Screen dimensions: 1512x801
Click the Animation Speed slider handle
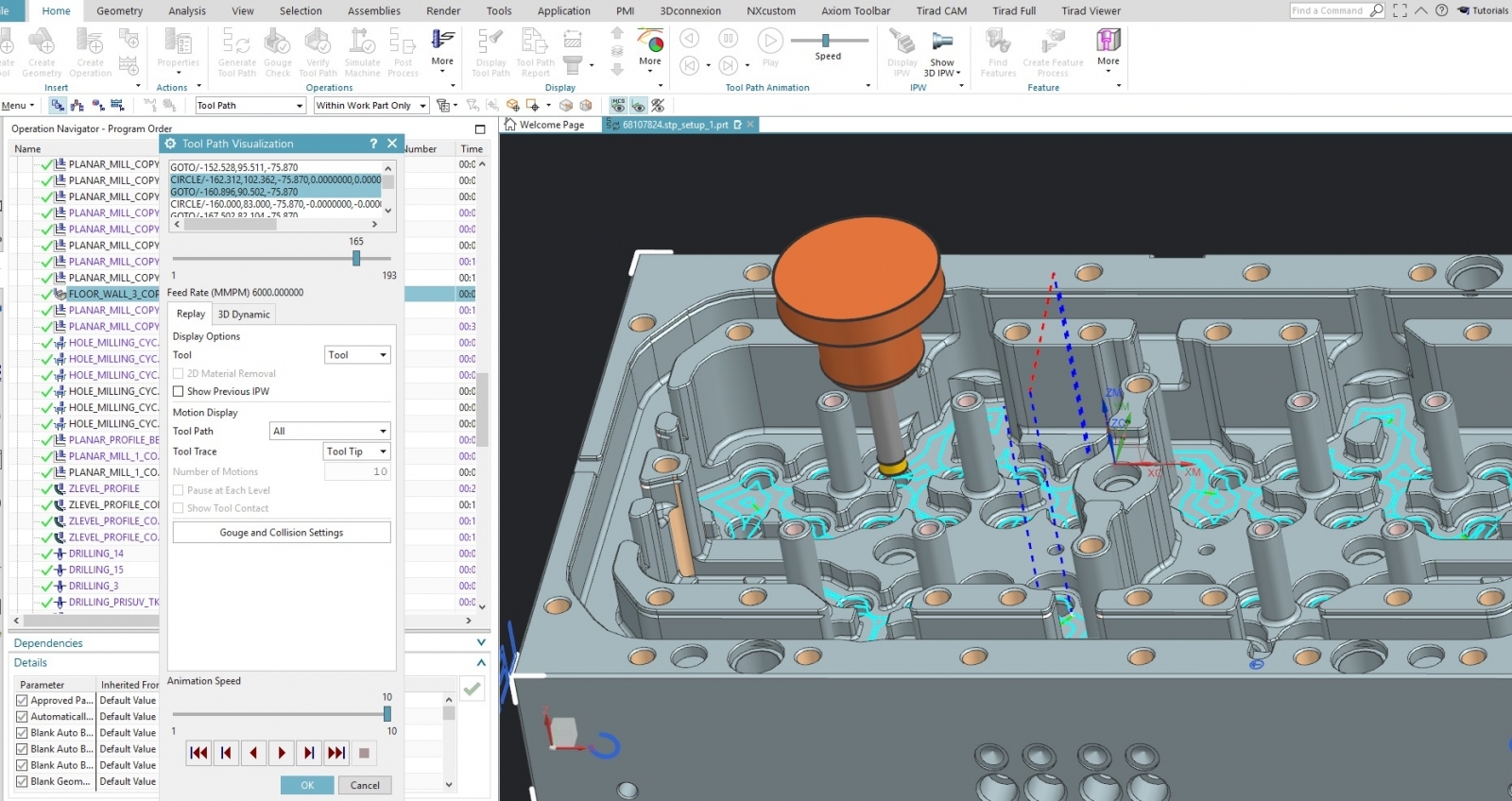pyautogui.click(x=387, y=714)
